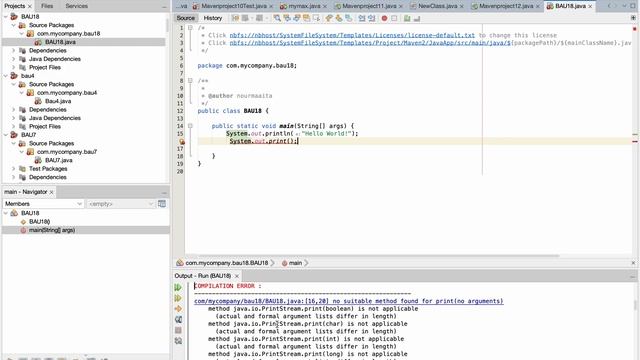Start macro recording with red circle icon
This screenshot has height=360, width=640.
click(x=384, y=18)
